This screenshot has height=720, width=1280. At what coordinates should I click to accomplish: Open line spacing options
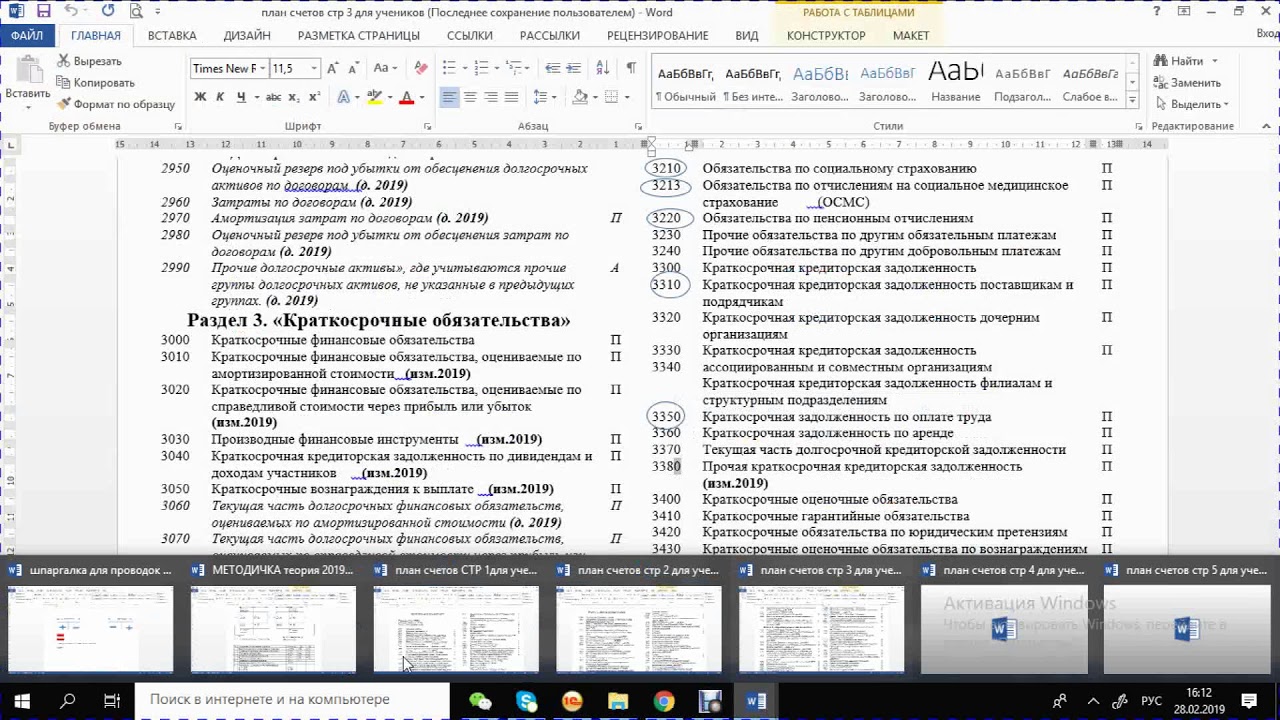click(x=544, y=97)
